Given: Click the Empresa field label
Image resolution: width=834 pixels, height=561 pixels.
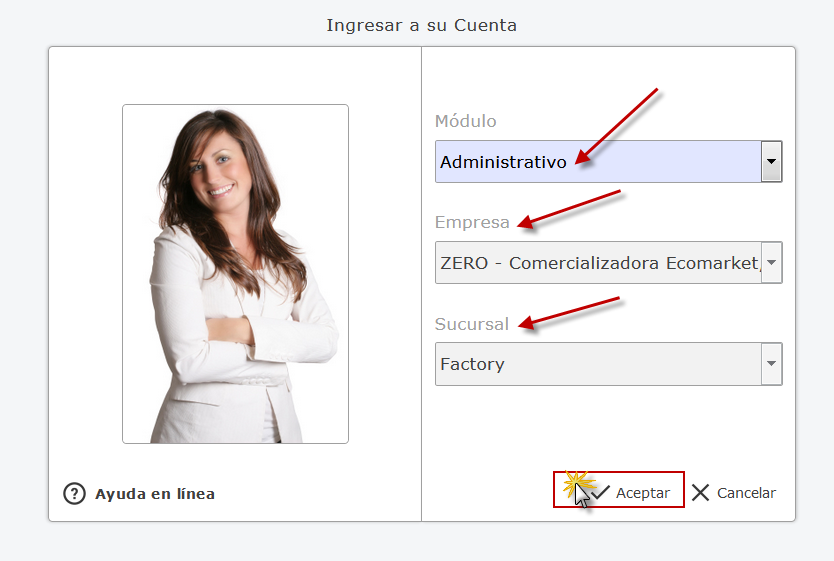Looking at the screenshot, I should click(472, 222).
